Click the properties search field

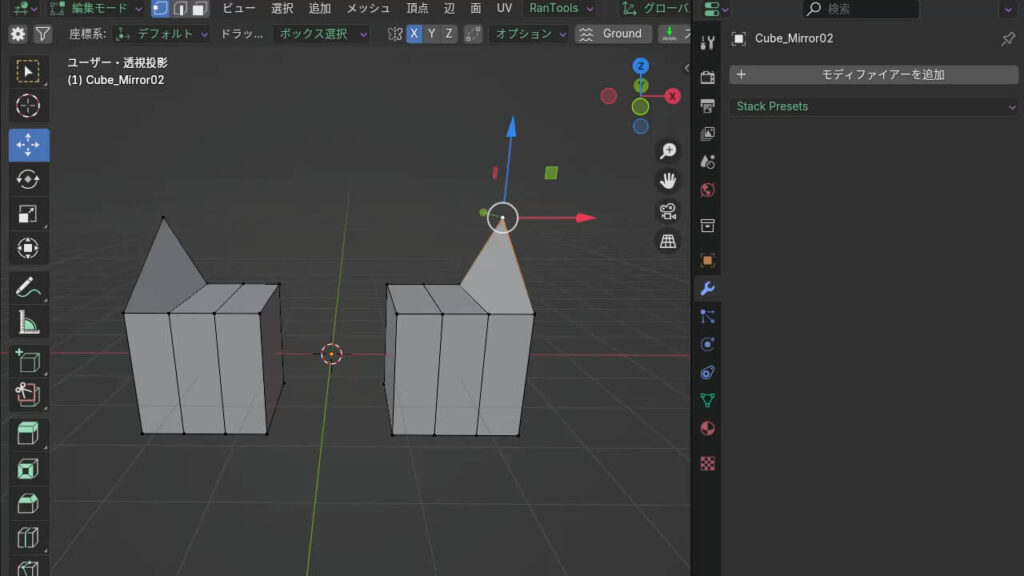[x=862, y=9]
